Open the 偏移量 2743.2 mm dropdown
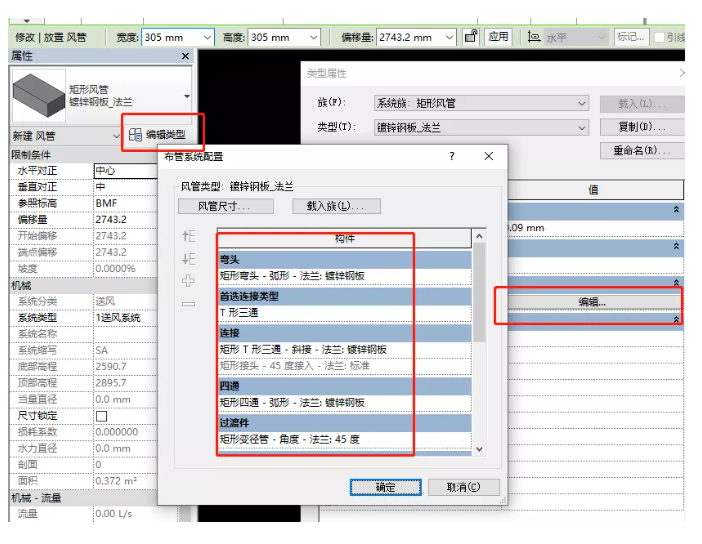 coord(449,37)
